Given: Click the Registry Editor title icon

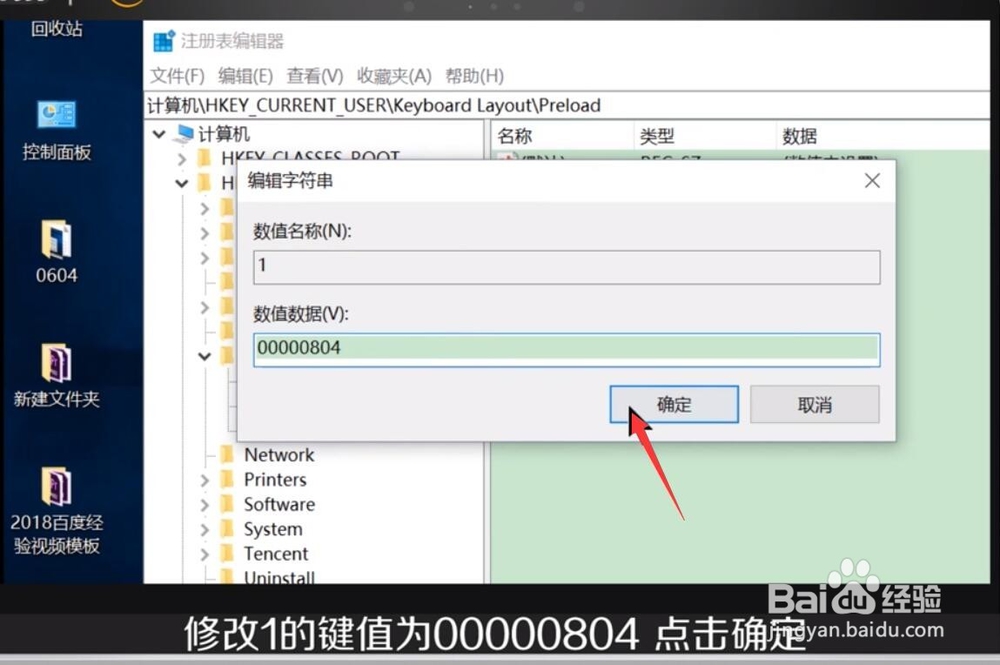Looking at the screenshot, I should click(x=164, y=41).
